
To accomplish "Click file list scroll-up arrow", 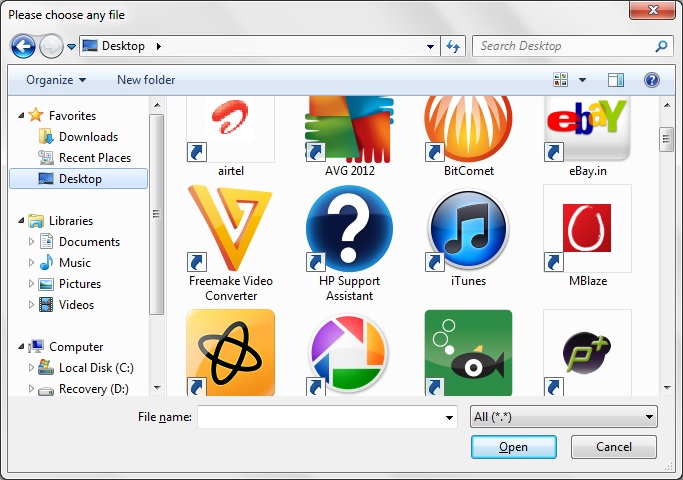I will coord(667,105).
